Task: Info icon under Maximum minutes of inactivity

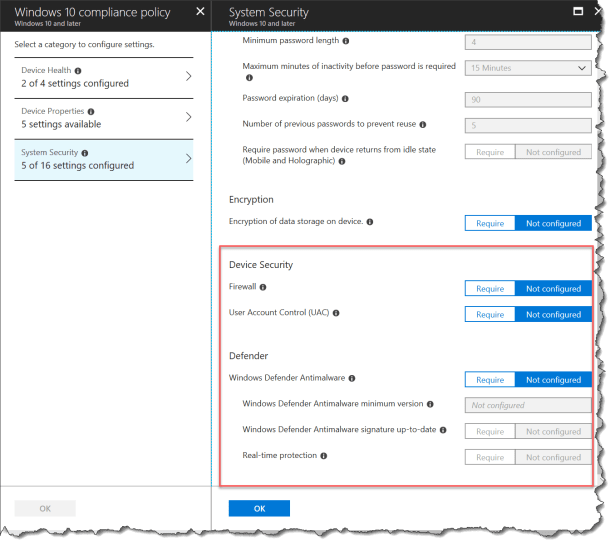Action: (x=249, y=78)
